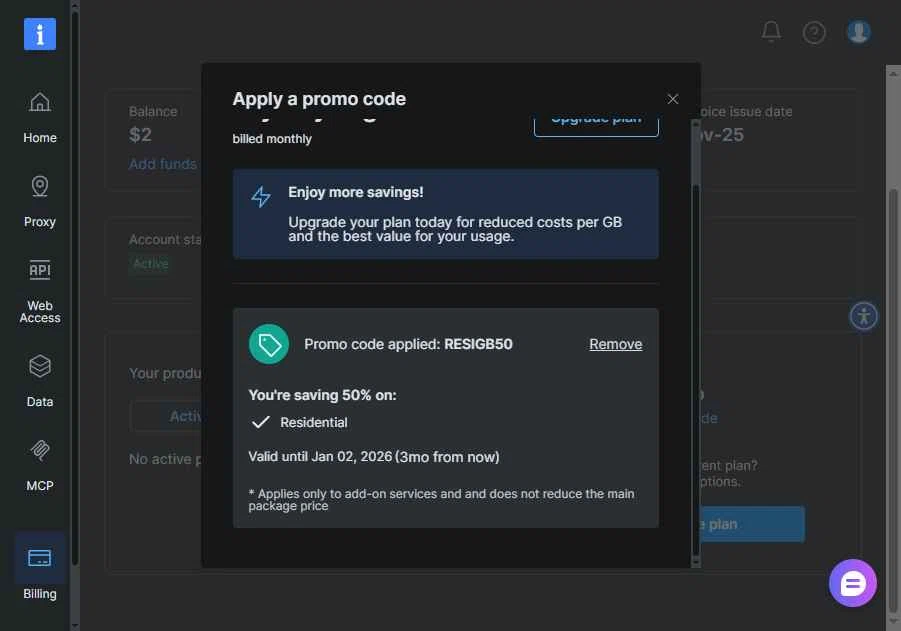Open the Web Access API section
Viewport: 901px width, 631px height.
40,292
